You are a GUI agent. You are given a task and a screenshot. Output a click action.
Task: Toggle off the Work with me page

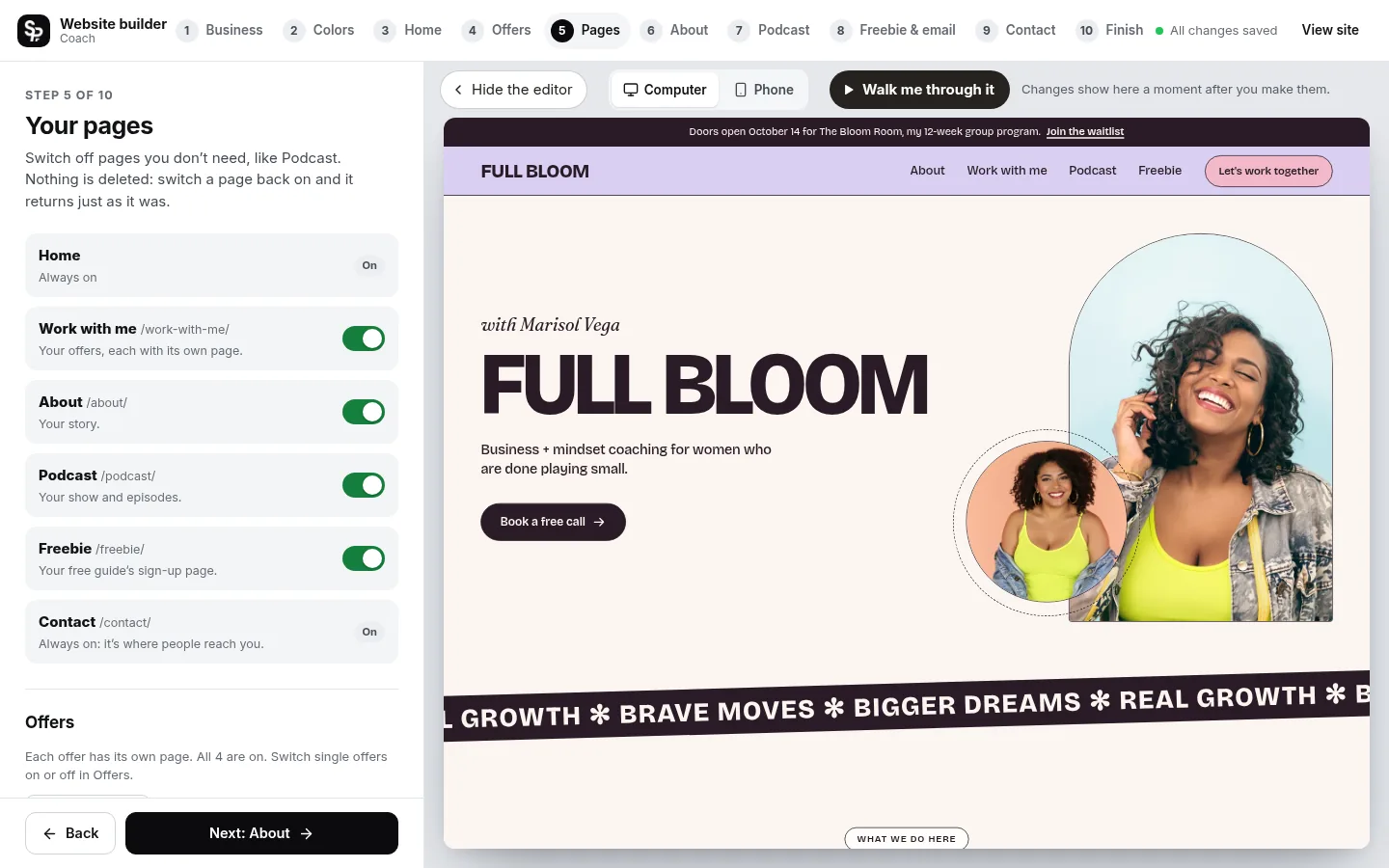point(364,339)
